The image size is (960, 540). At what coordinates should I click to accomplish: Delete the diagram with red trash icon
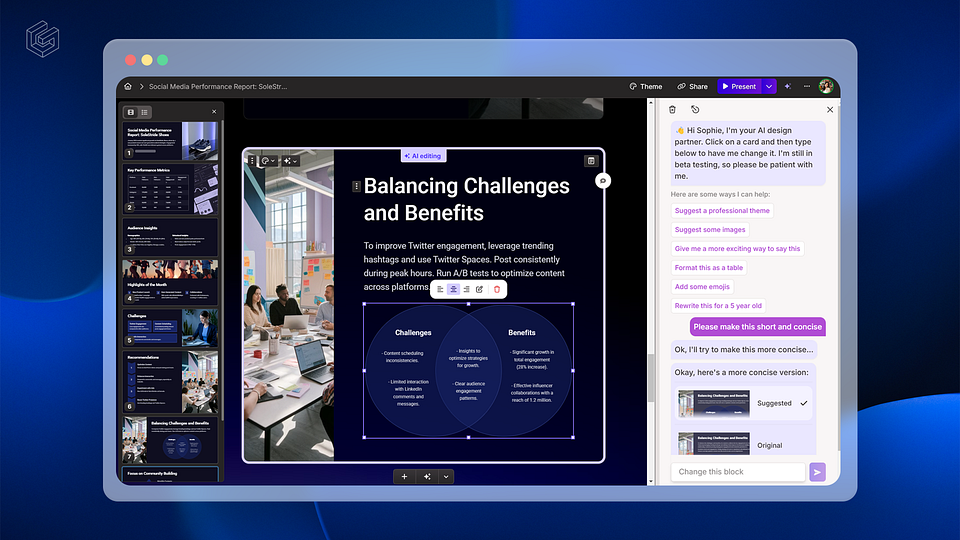tap(497, 289)
